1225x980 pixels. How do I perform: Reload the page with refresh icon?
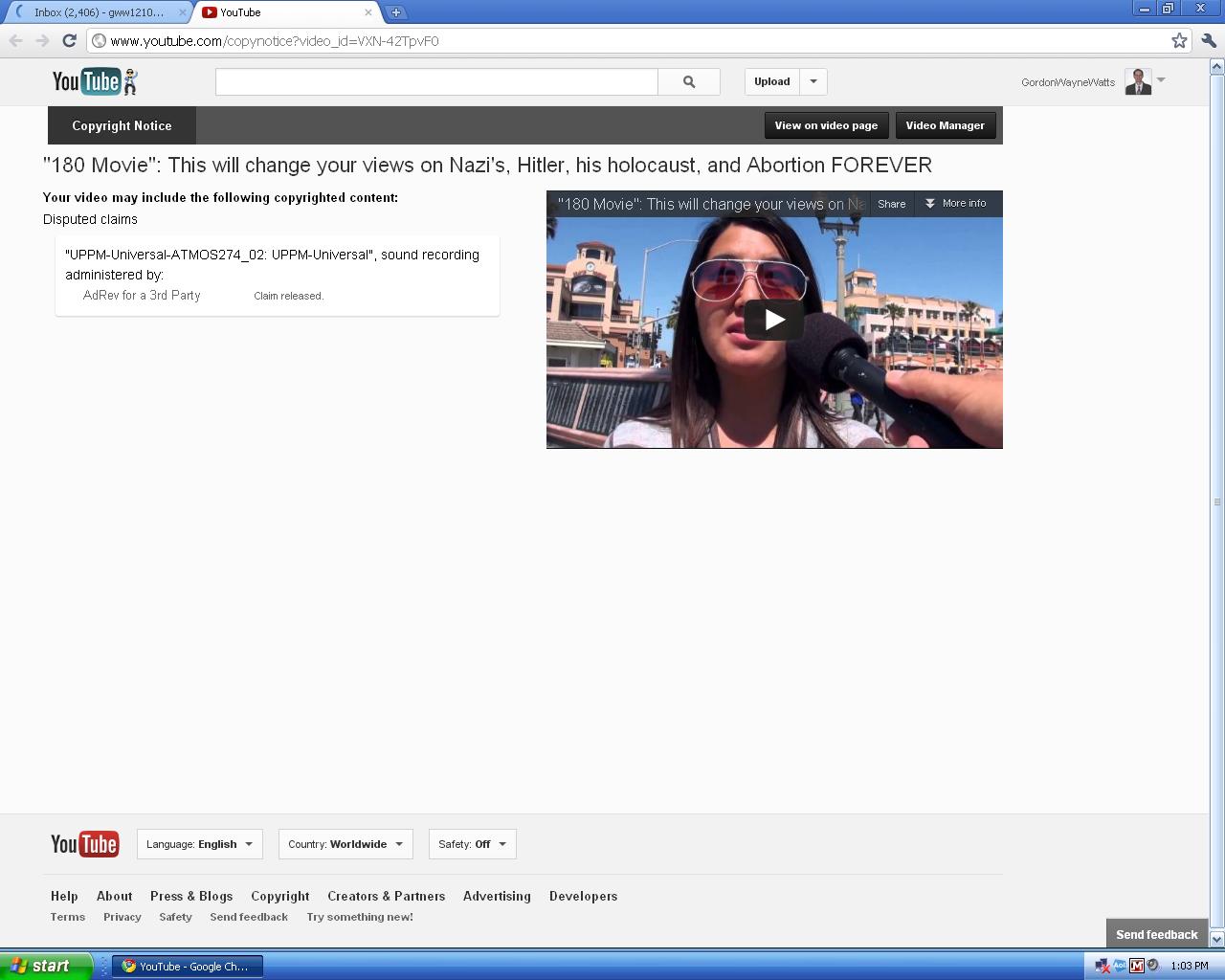(69, 40)
